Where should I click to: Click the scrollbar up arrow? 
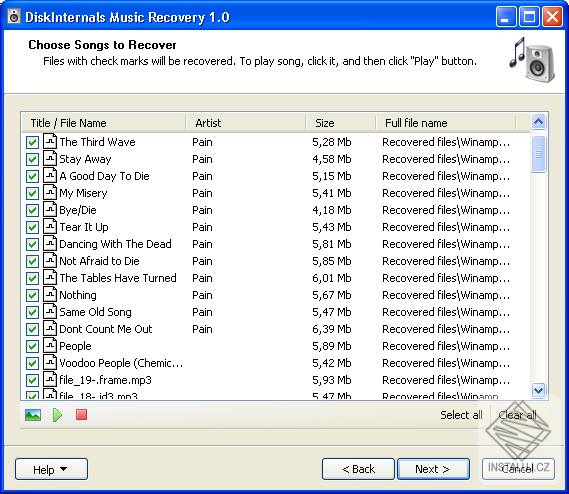click(x=539, y=121)
